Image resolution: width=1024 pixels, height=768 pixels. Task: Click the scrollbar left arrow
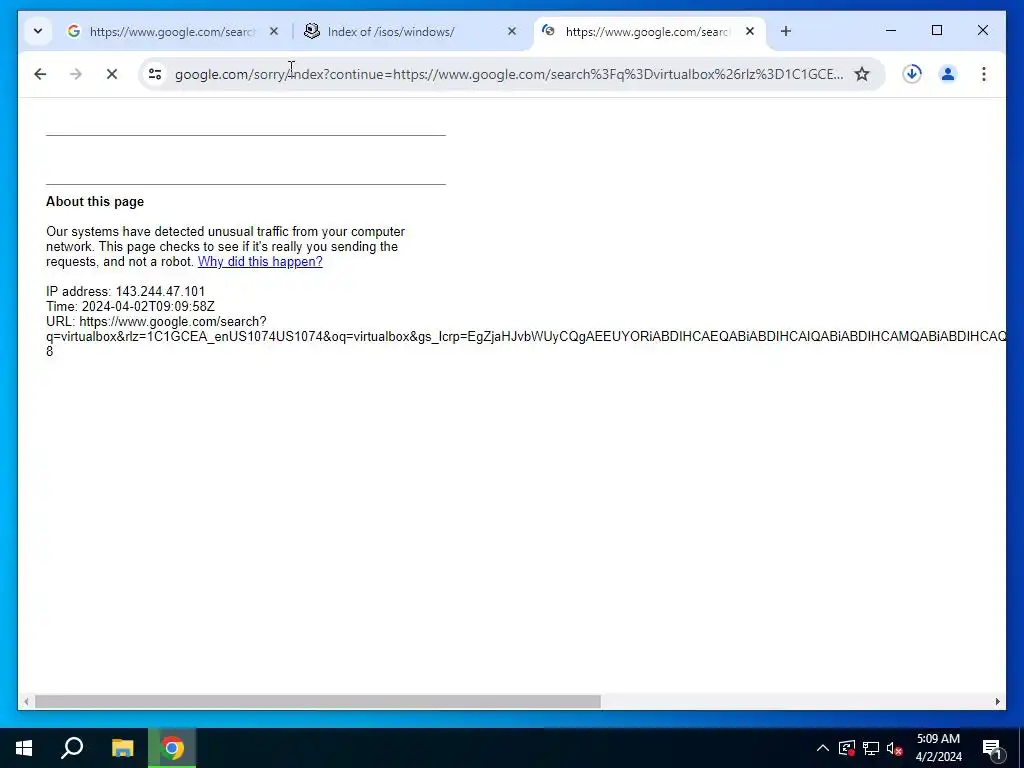tap(26, 701)
